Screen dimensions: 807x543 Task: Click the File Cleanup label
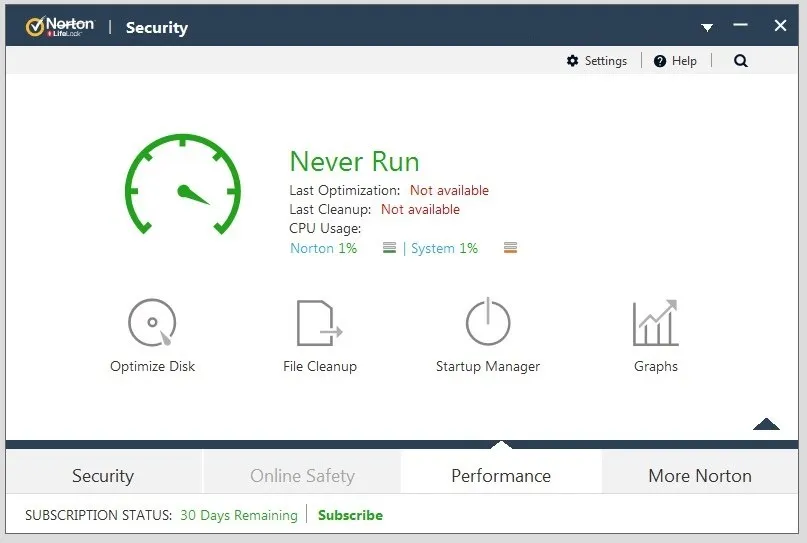[x=320, y=366]
